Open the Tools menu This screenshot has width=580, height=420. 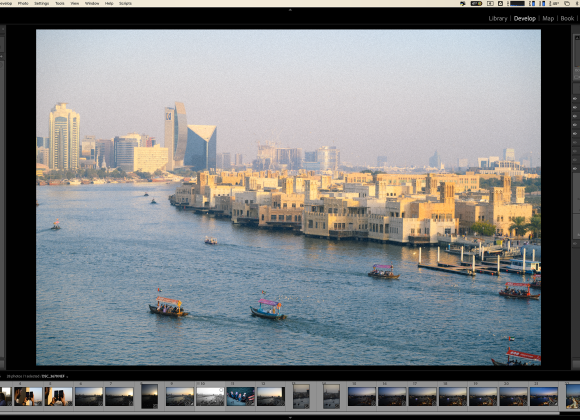tap(60, 3)
